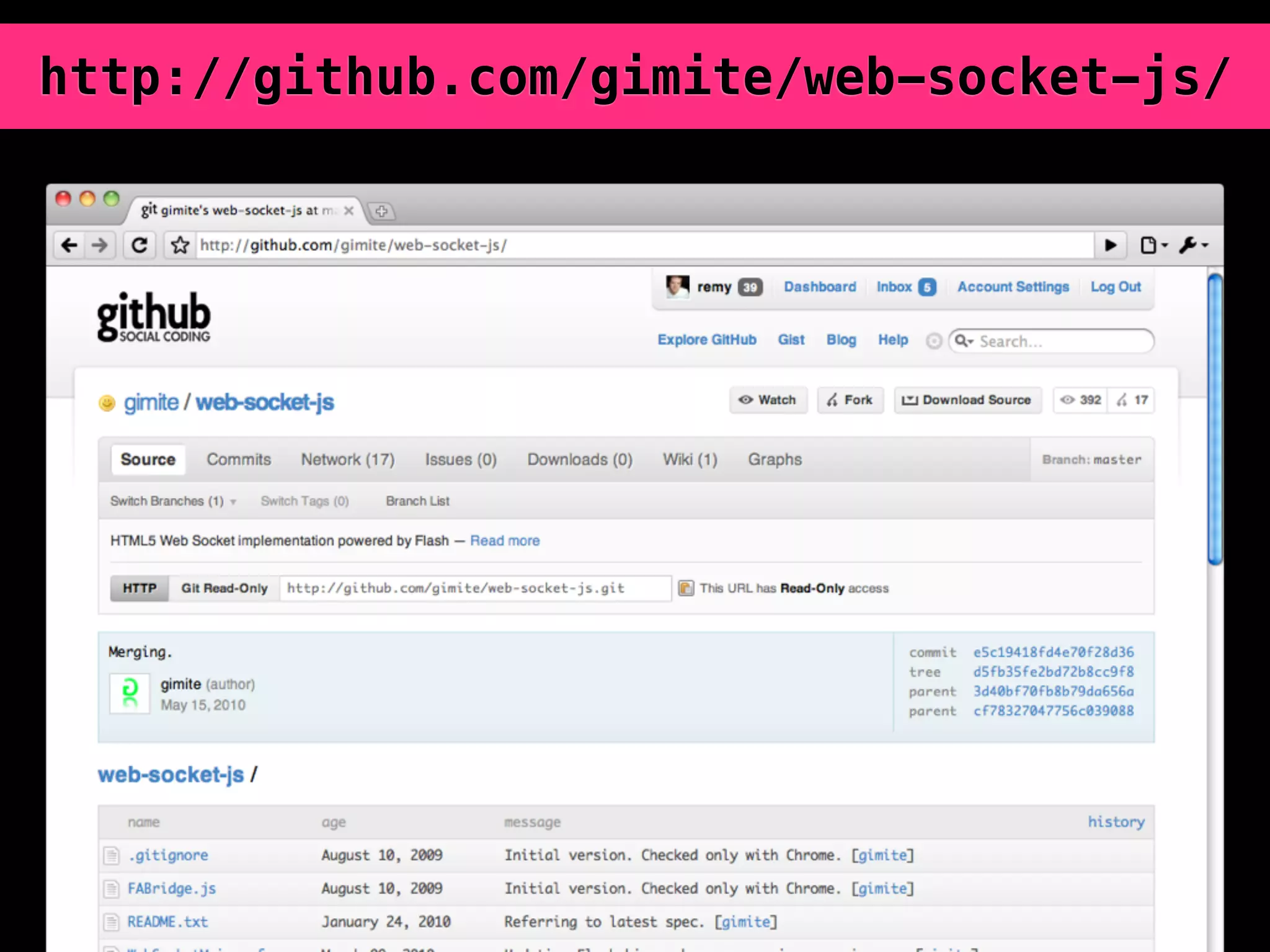The height and width of the screenshot is (952, 1270).
Task: Bookmark page with the star icon
Action: point(180,245)
